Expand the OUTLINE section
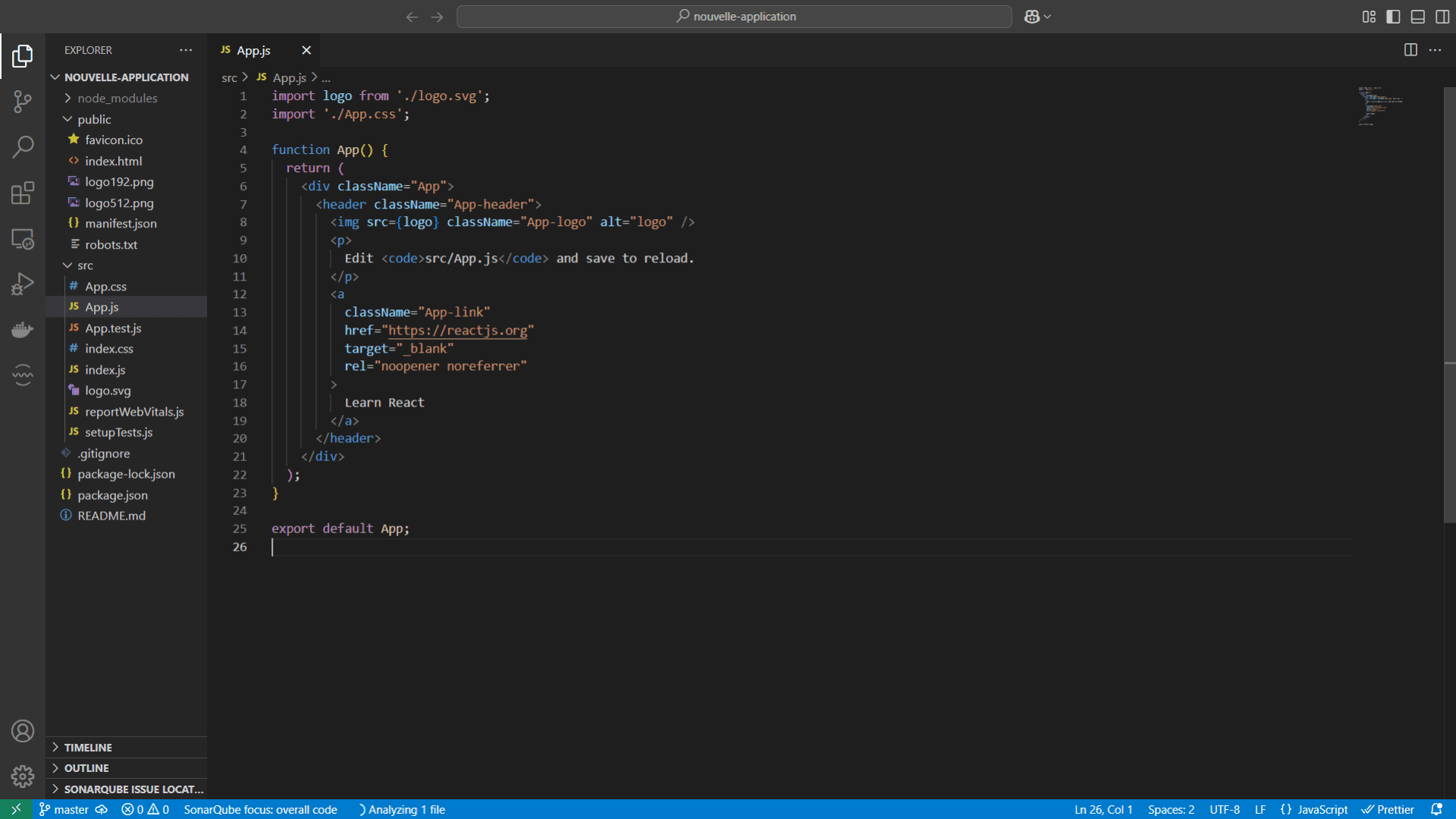 pyautogui.click(x=126, y=768)
